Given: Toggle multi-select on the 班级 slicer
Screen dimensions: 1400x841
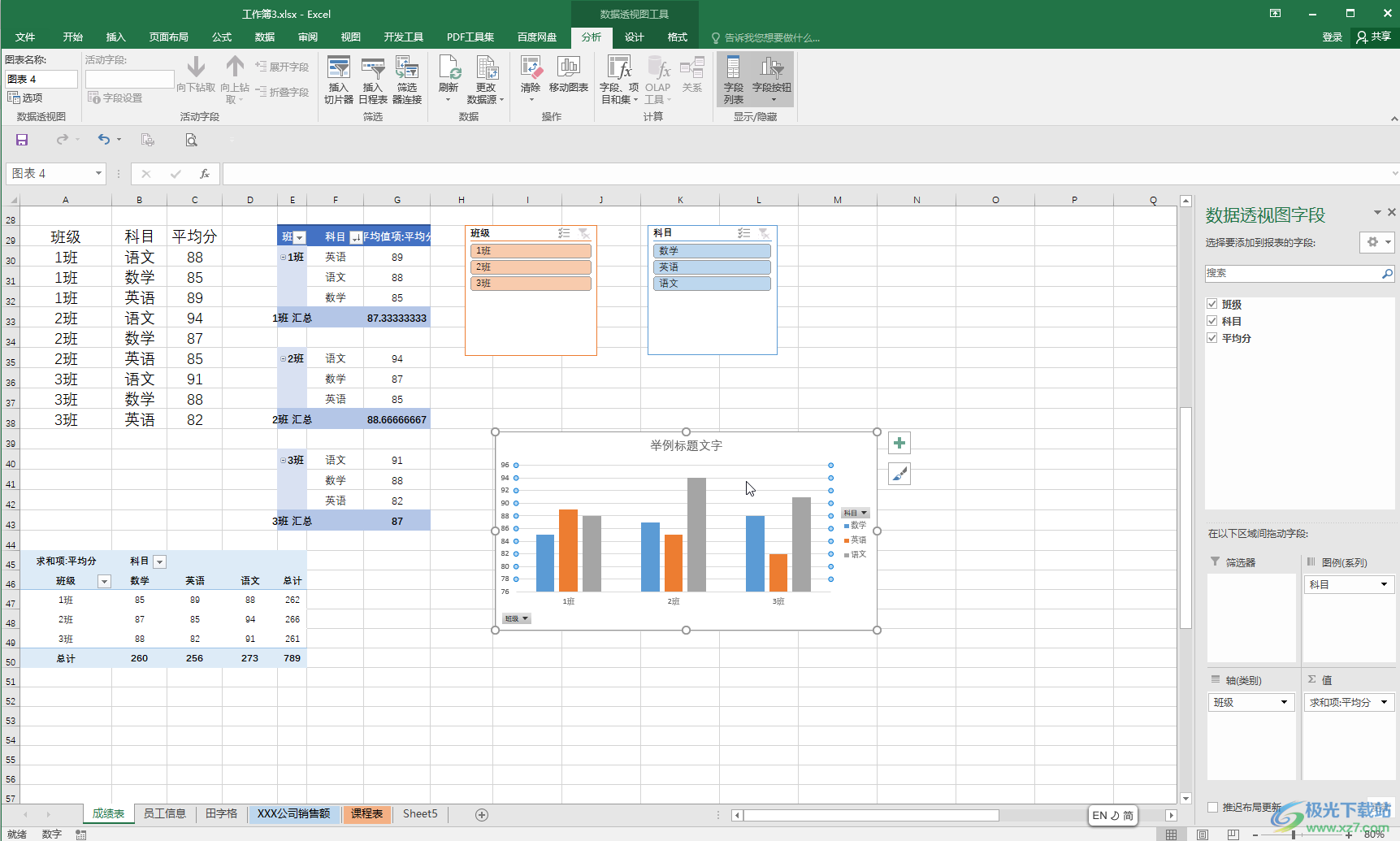Looking at the screenshot, I should click(x=564, y=233).
